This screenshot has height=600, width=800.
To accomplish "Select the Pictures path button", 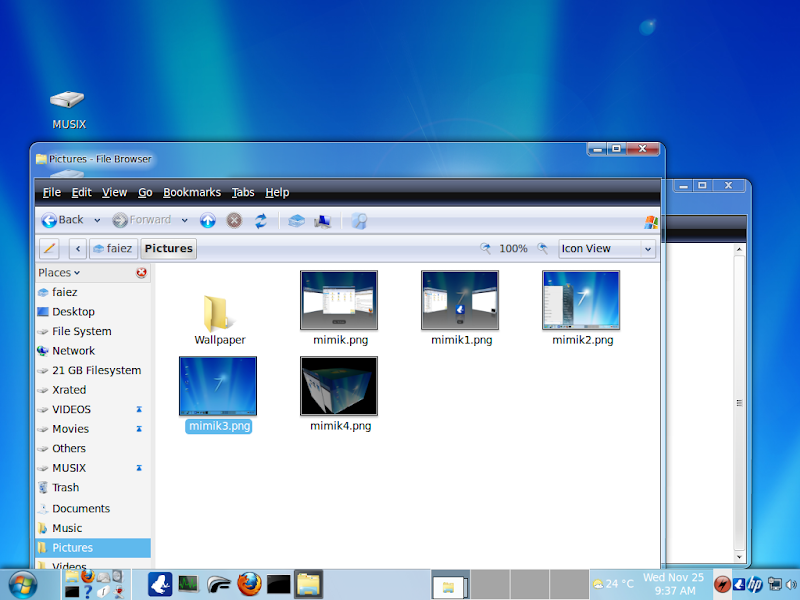I will click(x=168, y=248).
